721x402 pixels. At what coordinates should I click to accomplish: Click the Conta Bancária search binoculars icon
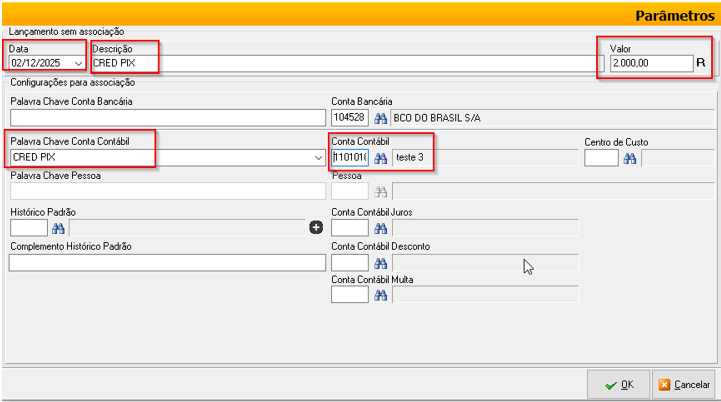click(x=380, y=118)
